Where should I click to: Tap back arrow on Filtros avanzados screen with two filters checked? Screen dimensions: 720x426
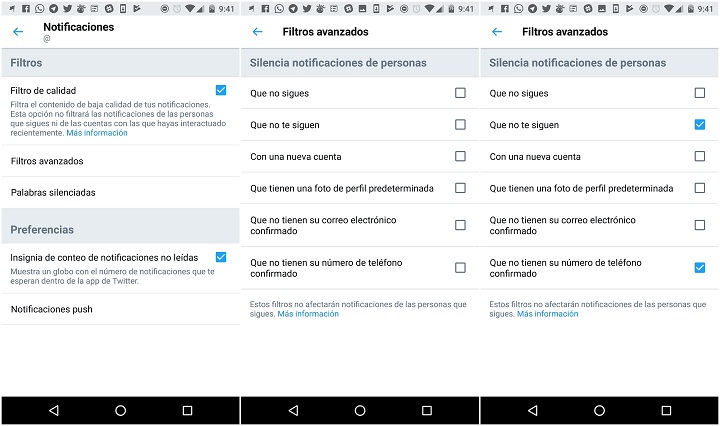point(497,32)
